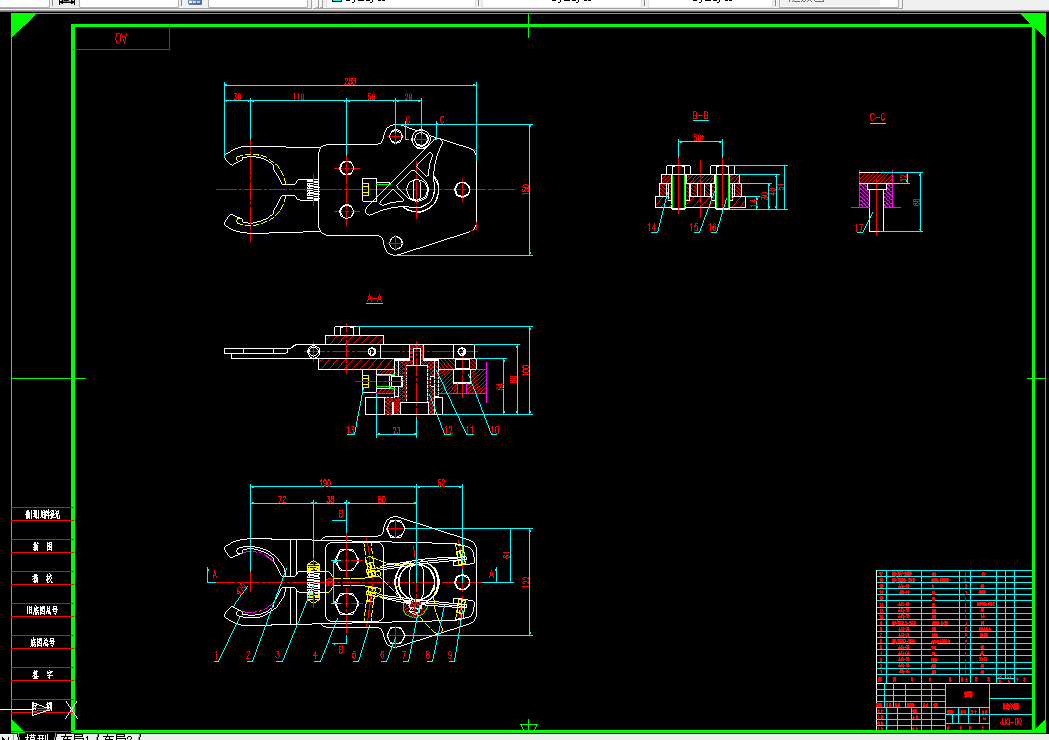1049x740 pixels.
Task: Select the C-C section view label
Action: [877, 118]
